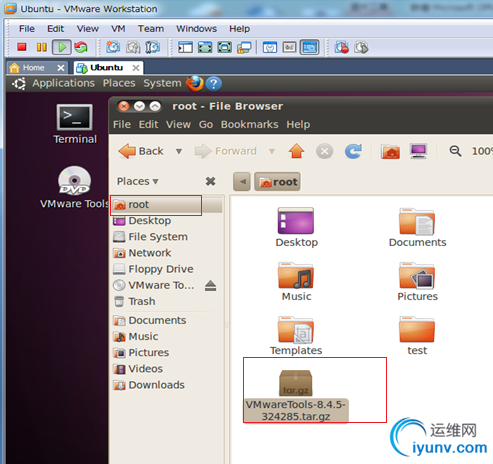Click the revert to snapshot icon

[133, 47]
